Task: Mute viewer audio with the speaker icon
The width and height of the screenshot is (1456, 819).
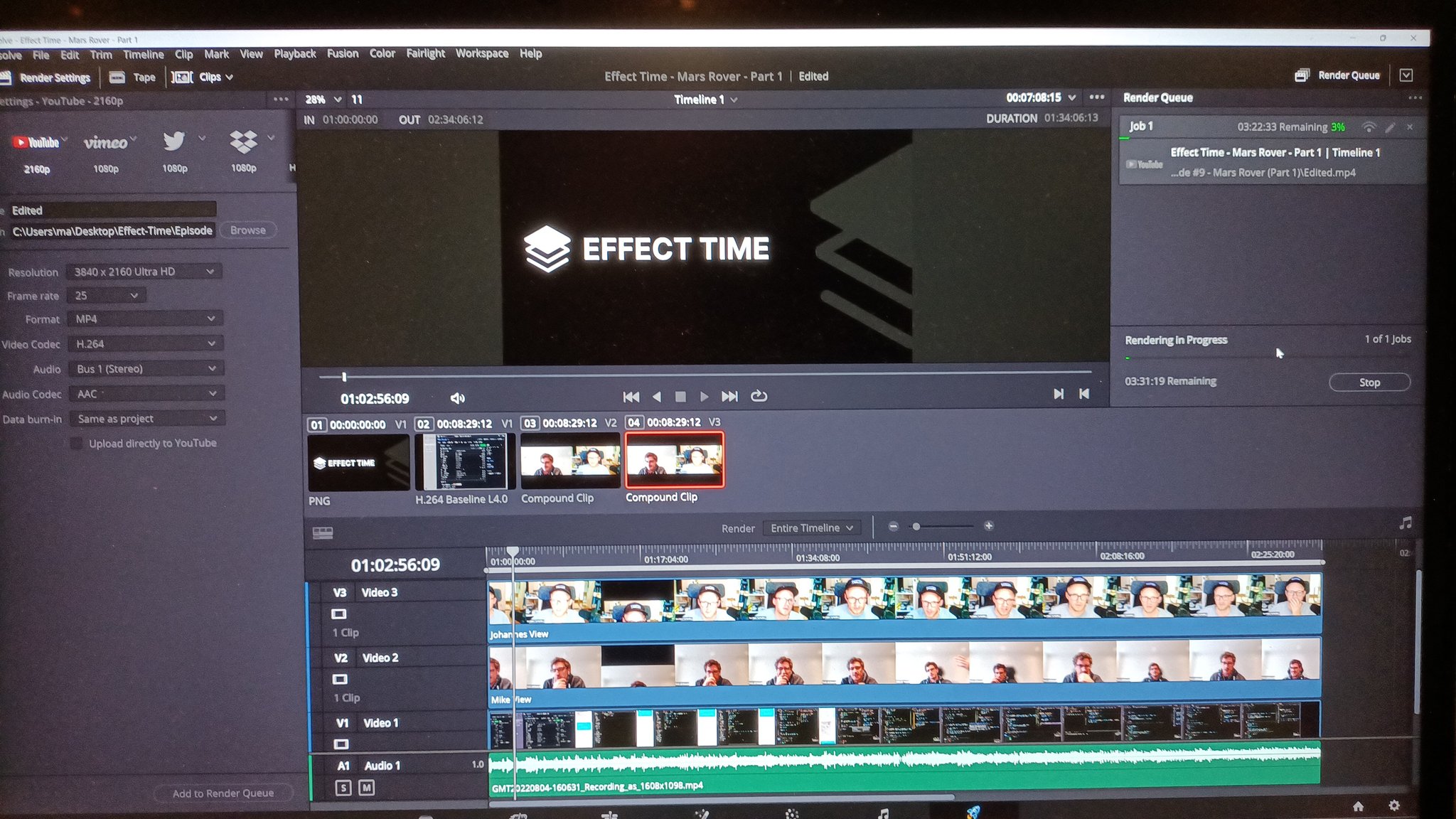Action: pyautogui.click(x=457, y=397)
